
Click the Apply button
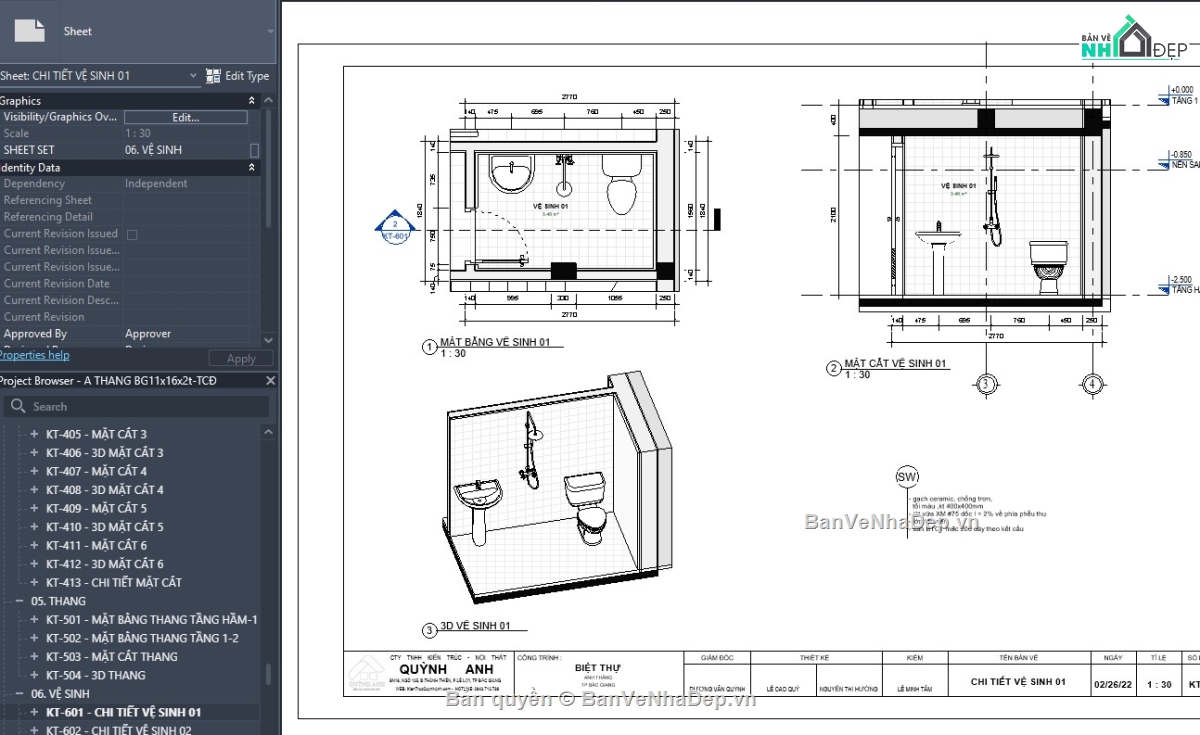(x=240, y=357)
